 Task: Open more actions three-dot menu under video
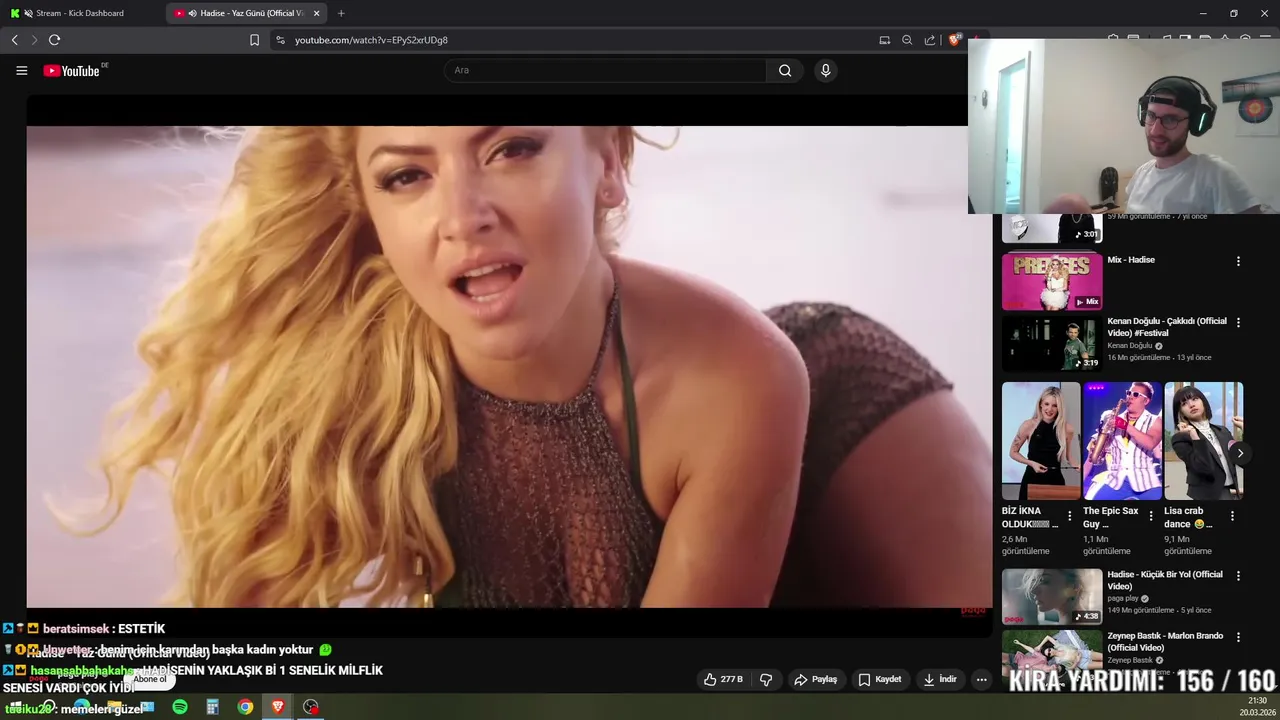[x=981, y=679]
